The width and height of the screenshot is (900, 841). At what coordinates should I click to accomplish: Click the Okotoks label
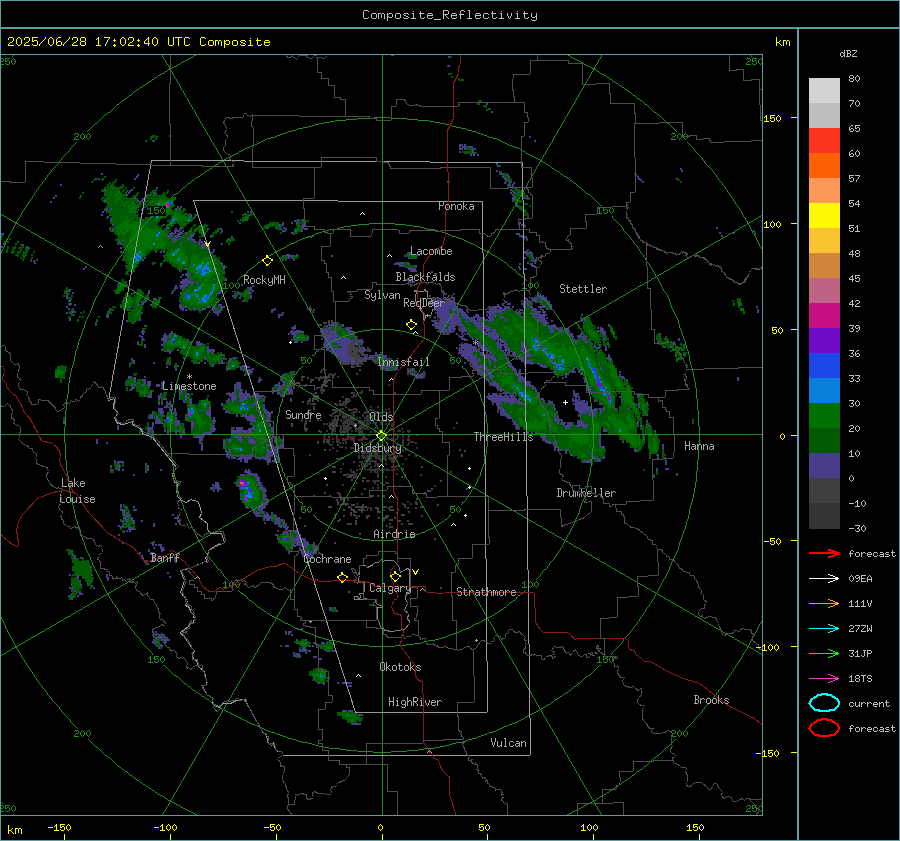coord(400,667)
